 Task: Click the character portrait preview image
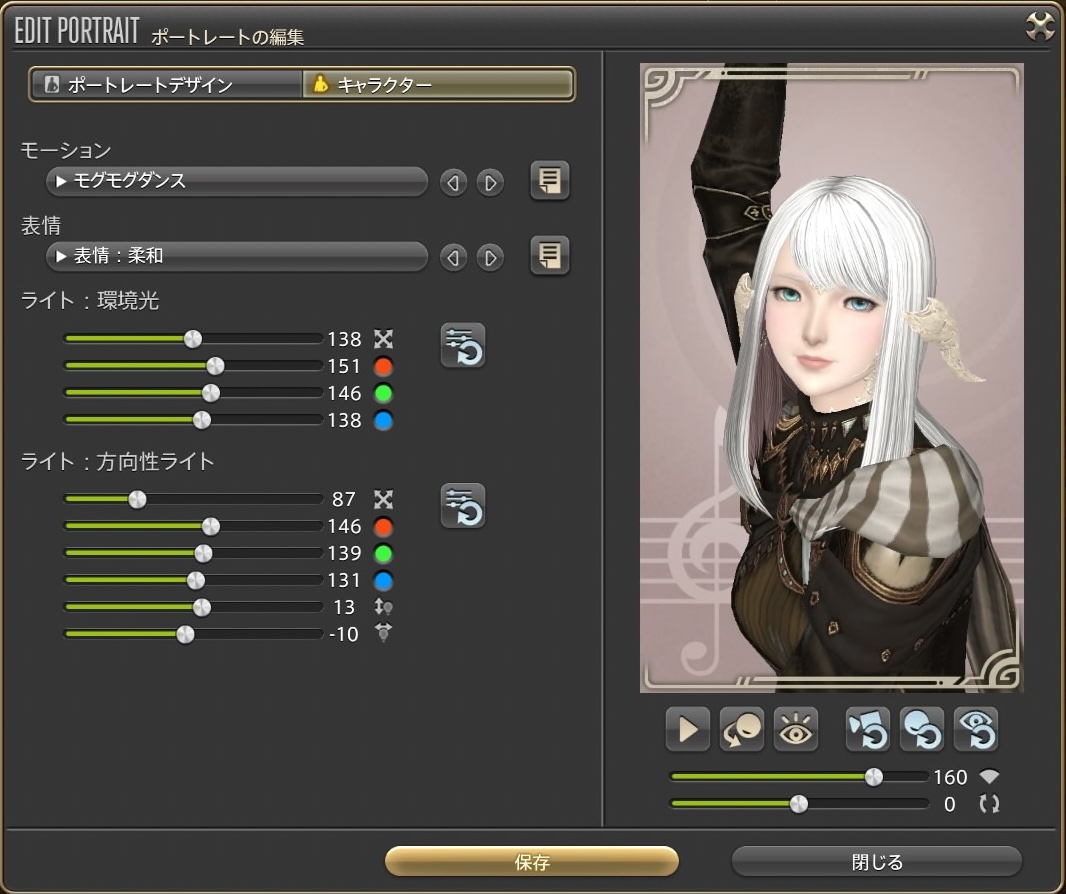click(x=831, y=378)
